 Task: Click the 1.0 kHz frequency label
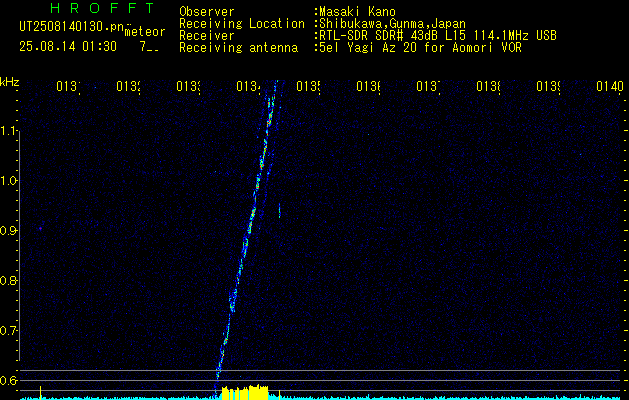pyautogui.click(x=8, y=181)
